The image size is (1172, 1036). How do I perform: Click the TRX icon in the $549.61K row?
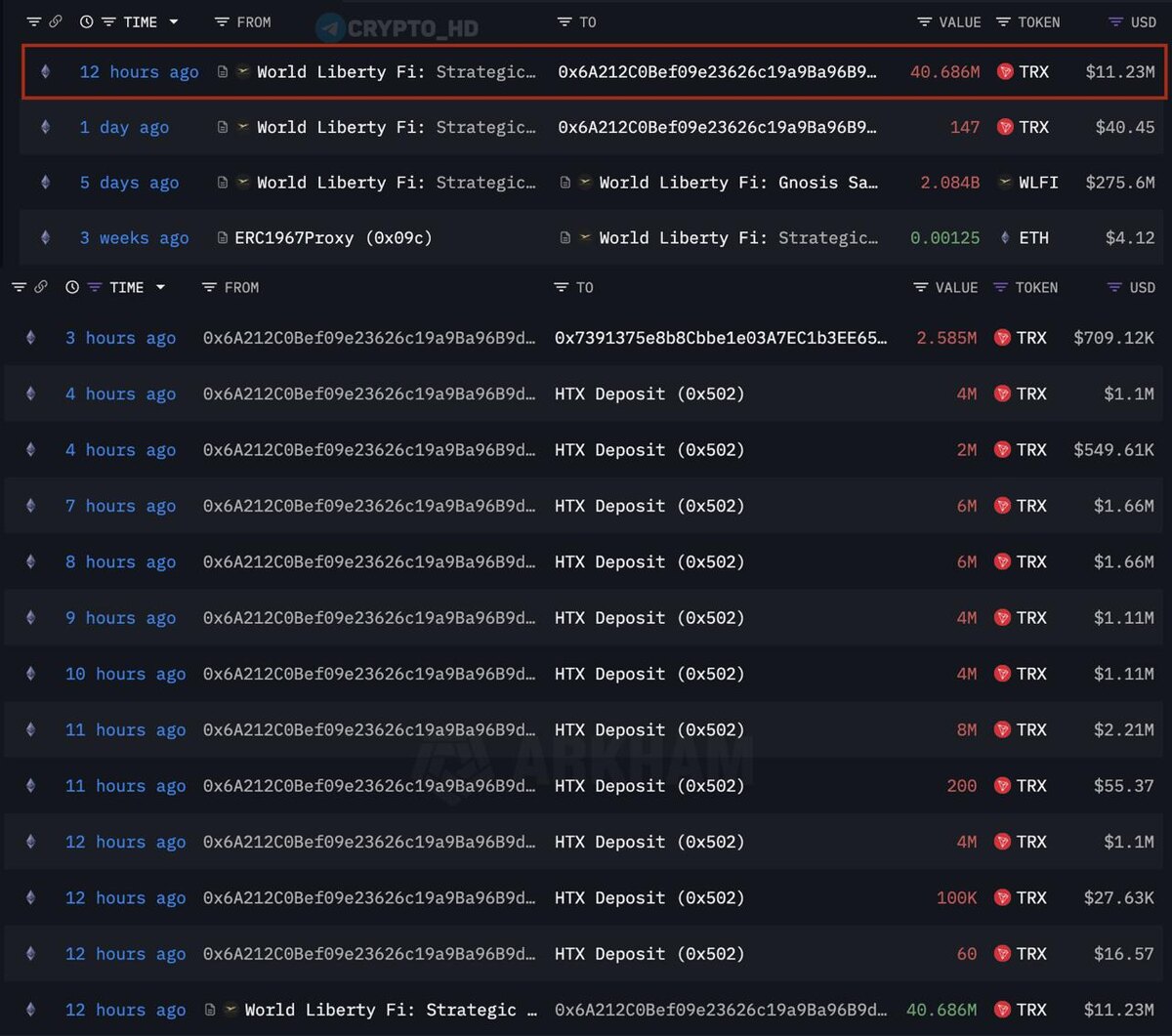coord(1002,450)
